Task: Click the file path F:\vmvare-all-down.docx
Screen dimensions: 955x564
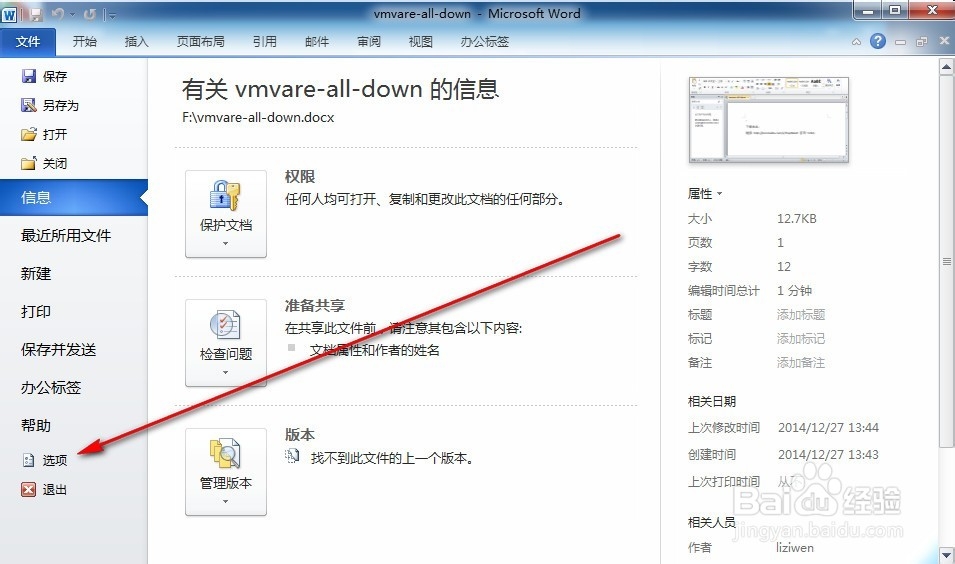Action: pyautogui.click(x=258, y=118)
